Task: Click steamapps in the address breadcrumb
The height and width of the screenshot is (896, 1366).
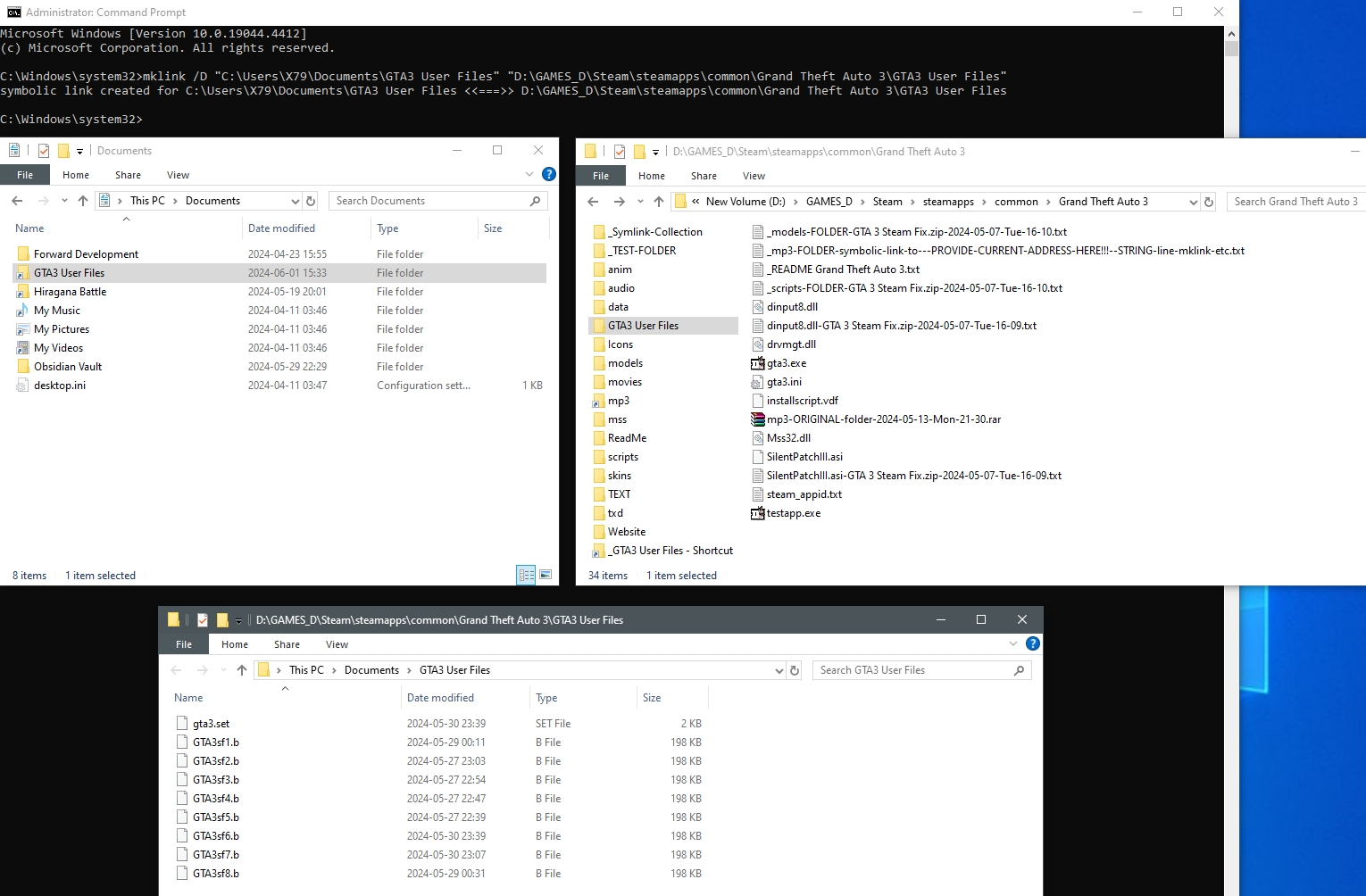Action: [x=948, y=202]
